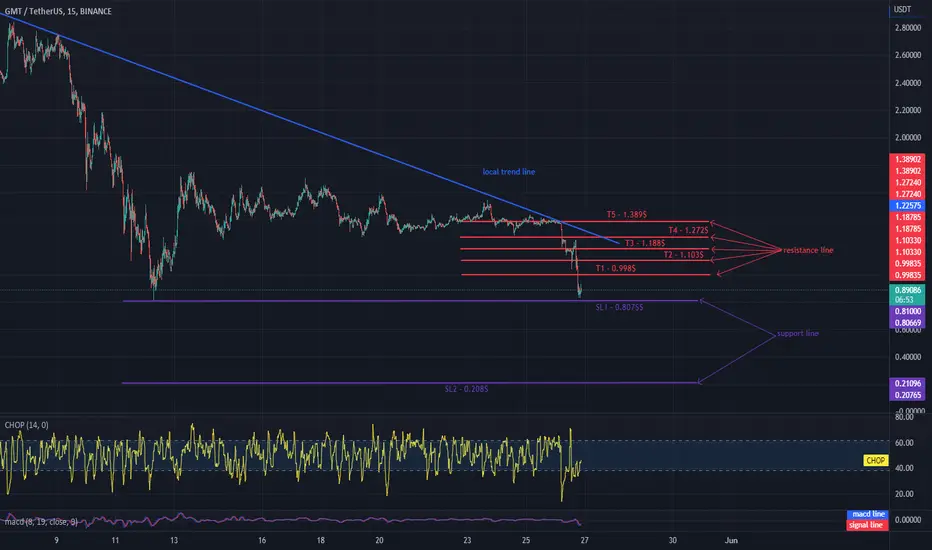Click the 2.00000 price axis value
The height and width of the screenshot is (550, 932).
click(x=908, y=137)
